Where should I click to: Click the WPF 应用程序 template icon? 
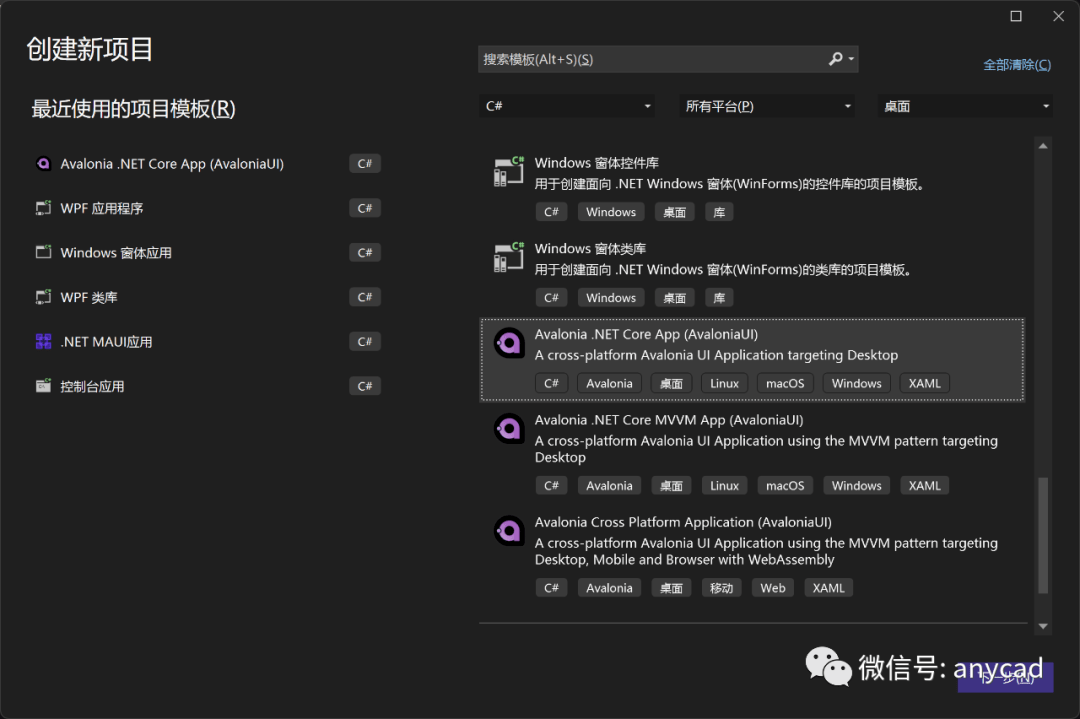[x=44, y=208]
